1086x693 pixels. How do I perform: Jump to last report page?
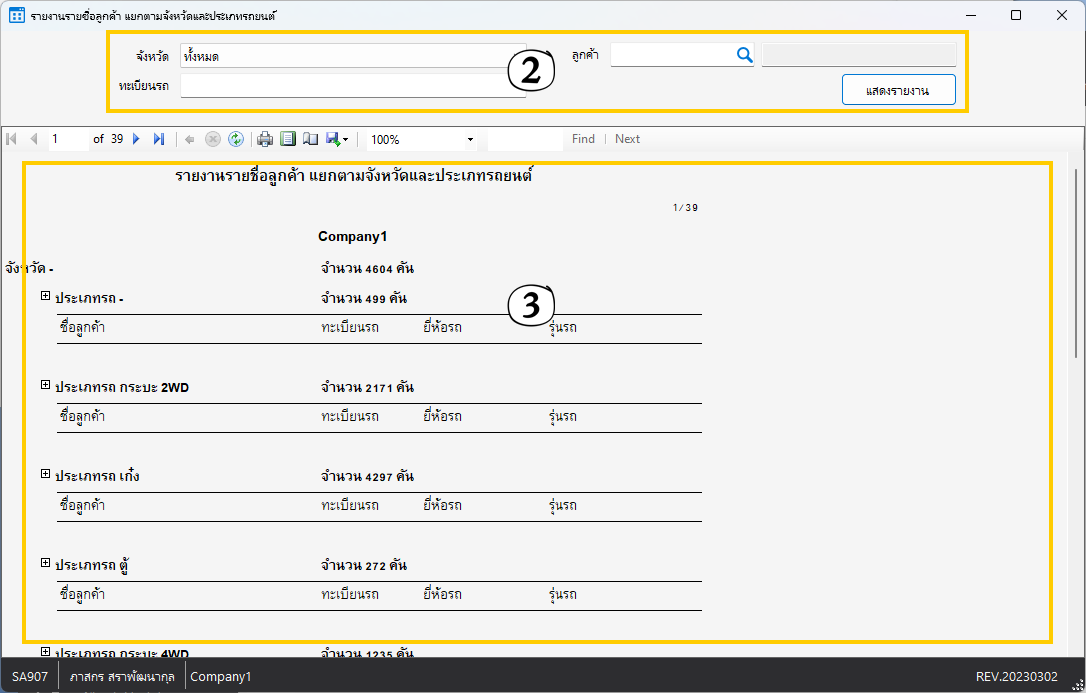coord(159,139)
